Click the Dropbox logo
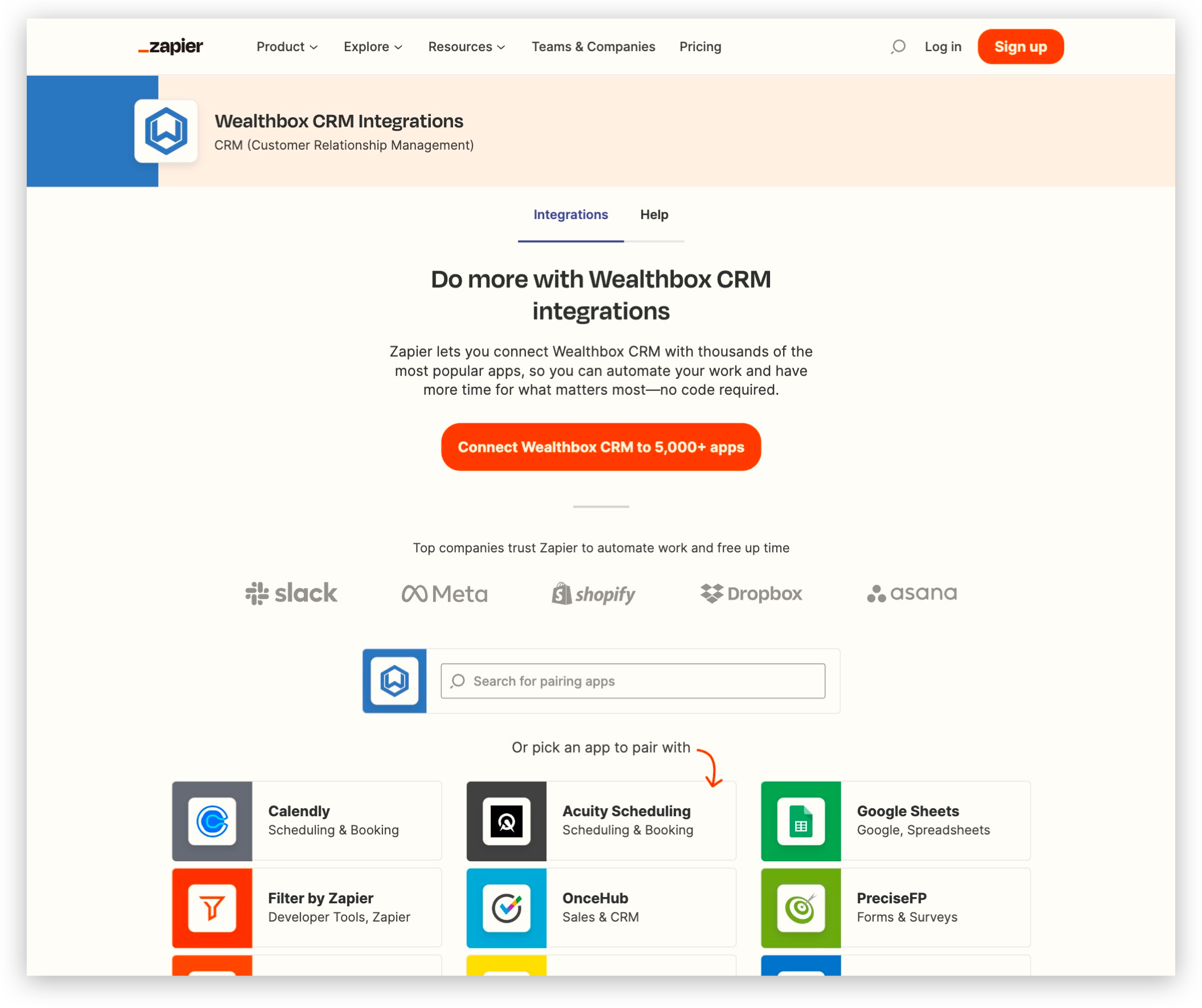Screen dimensions: 1202x1008 (751, 593)
